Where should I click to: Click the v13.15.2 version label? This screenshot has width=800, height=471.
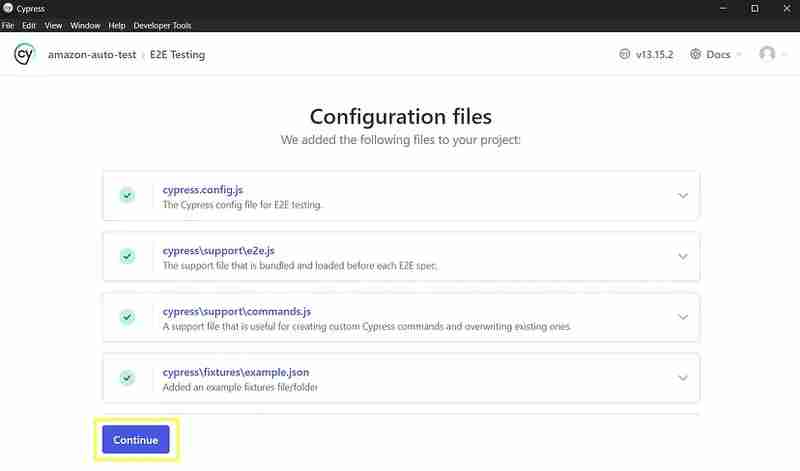(657, 55)
